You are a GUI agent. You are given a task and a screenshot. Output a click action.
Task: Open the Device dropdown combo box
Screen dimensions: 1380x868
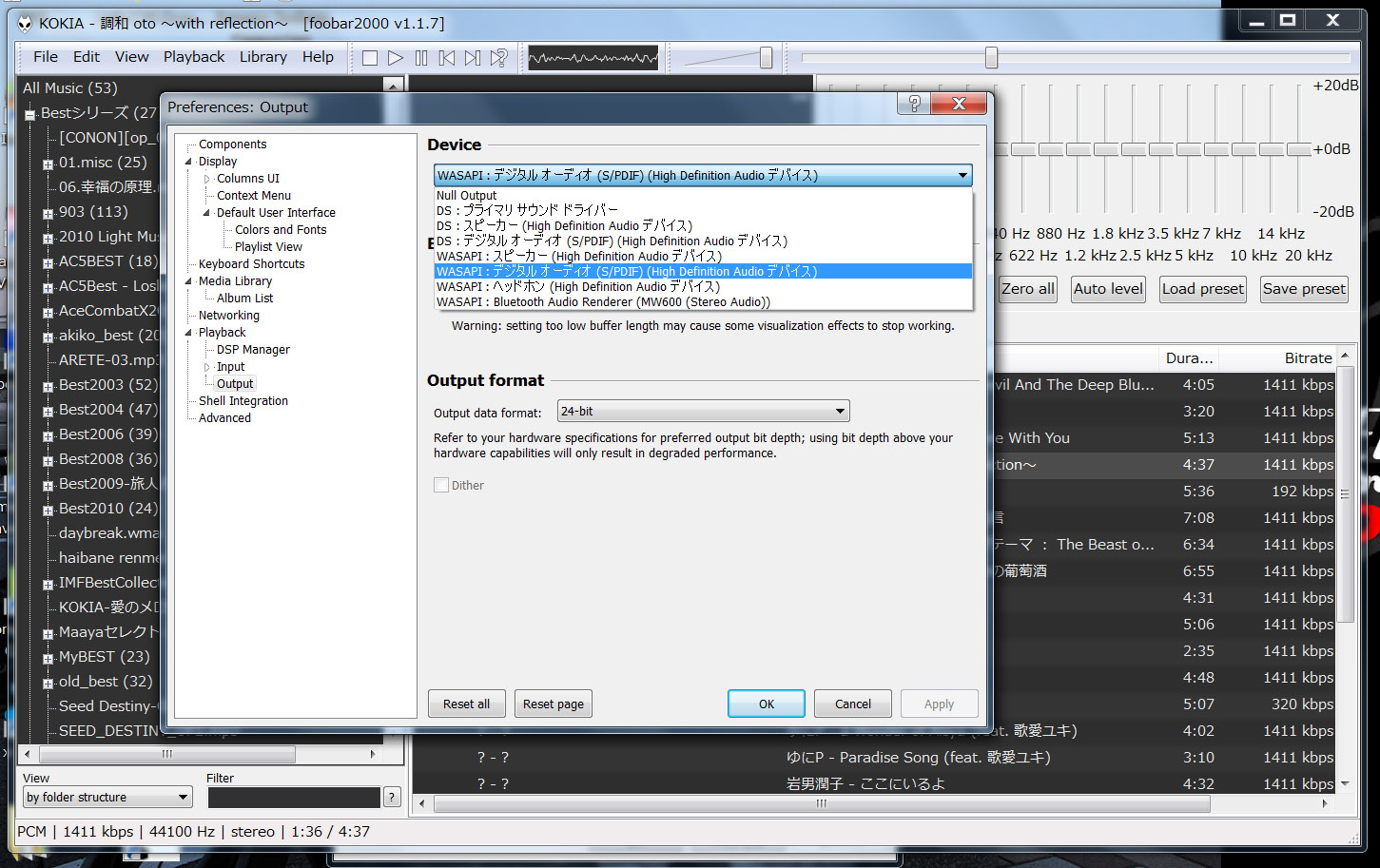703,175
